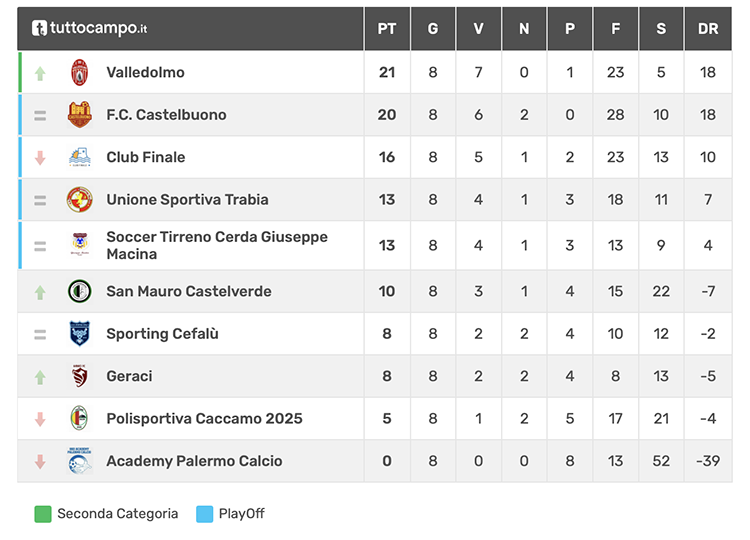Click the green Seconda Categoria legend swatch
Viewport: 750px width, 540px height.
tap(43, 514)
